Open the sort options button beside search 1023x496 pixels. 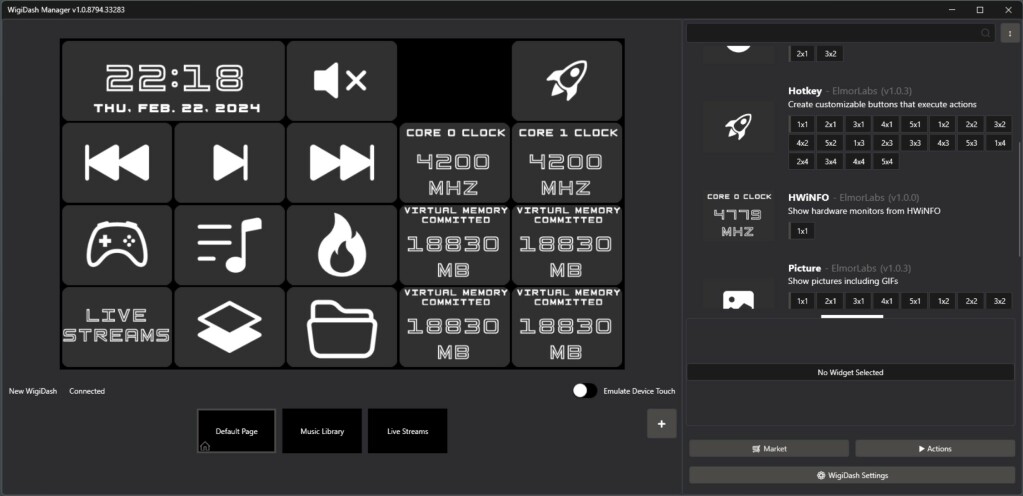[x=1008, y=33]
